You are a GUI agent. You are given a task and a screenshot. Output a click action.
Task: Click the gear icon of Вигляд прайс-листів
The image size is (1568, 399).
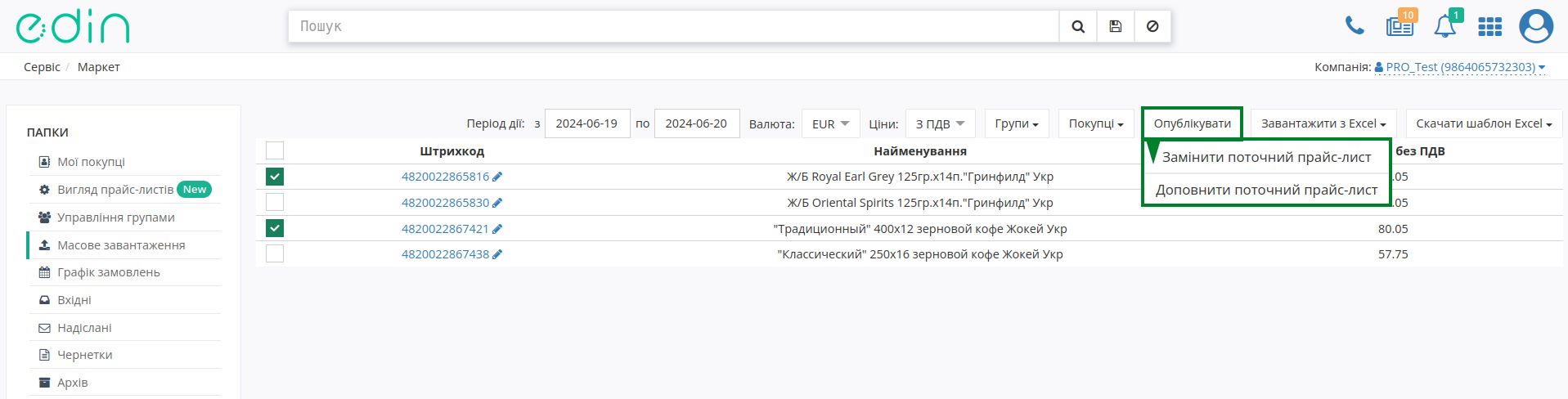(x=45, y=190)
